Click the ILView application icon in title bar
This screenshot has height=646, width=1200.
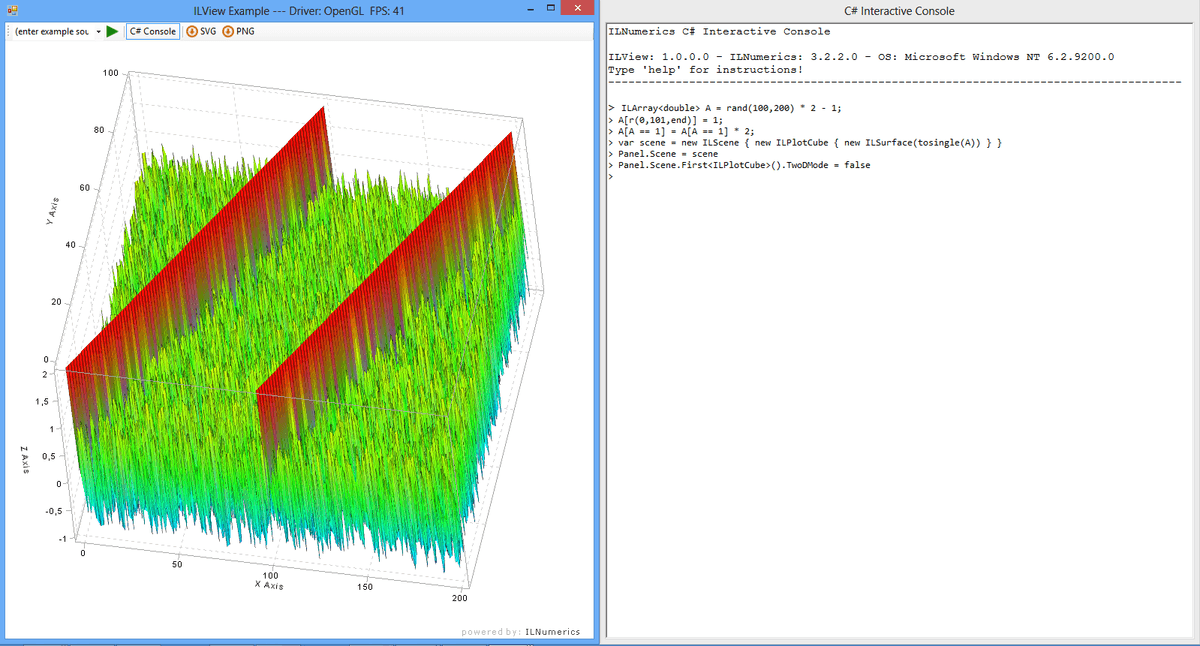13,10
